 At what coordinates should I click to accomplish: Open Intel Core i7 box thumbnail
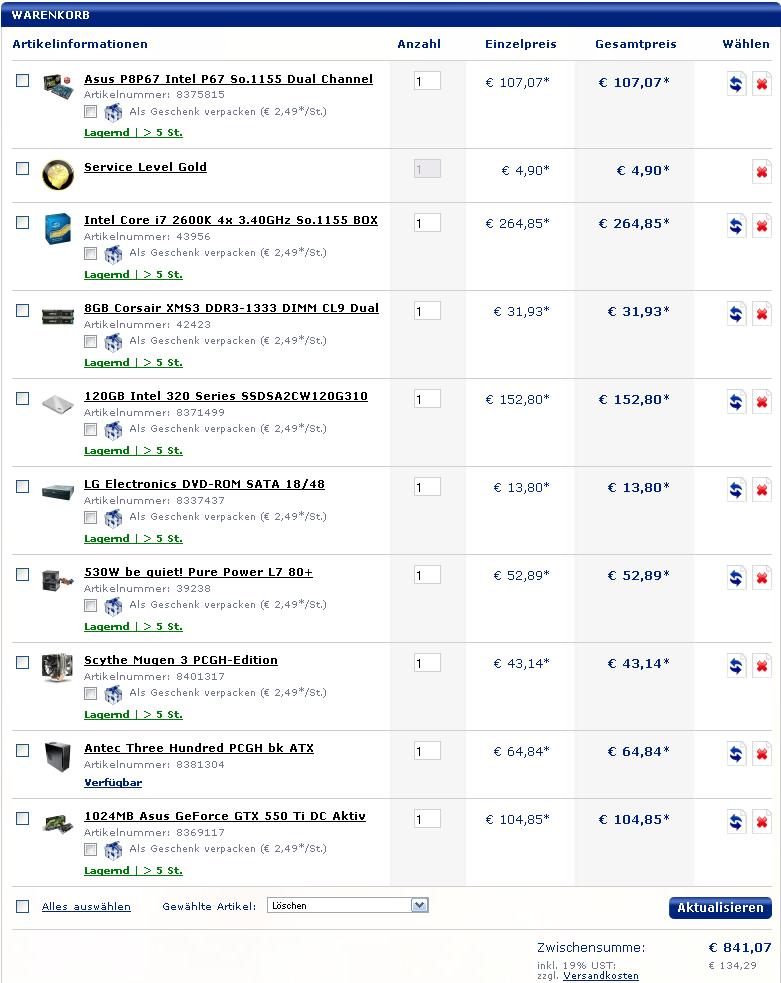(57, 228)
